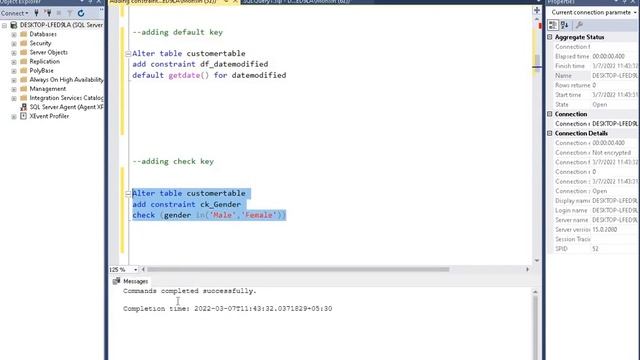Switch Properties to Categorized view icon

click(553, 25)
